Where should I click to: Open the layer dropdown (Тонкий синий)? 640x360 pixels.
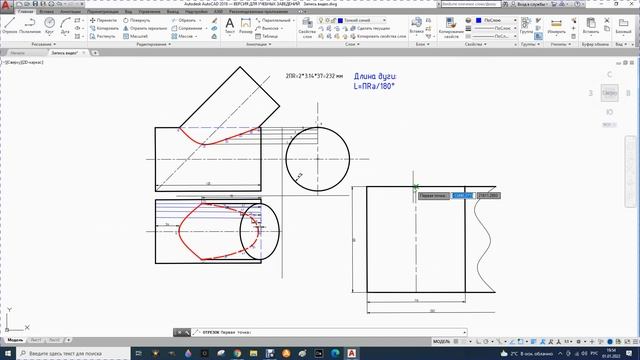click(384, 20)
